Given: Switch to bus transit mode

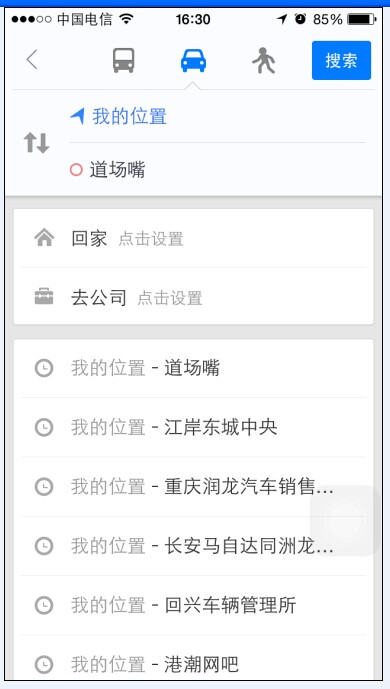Looking at the screenshot, I should [123, 60].
